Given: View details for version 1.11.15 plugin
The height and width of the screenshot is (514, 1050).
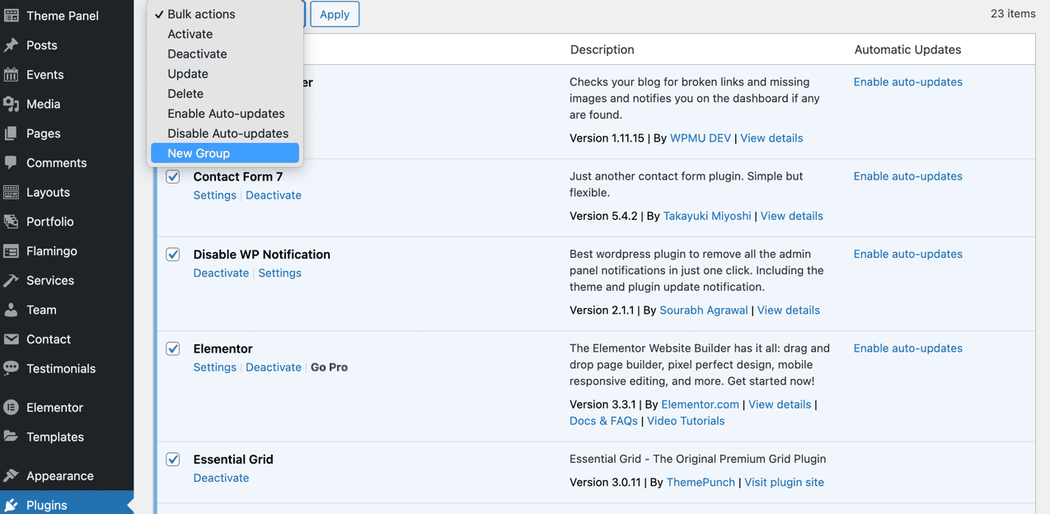Looking at the screenshot, I should [771, 139].
